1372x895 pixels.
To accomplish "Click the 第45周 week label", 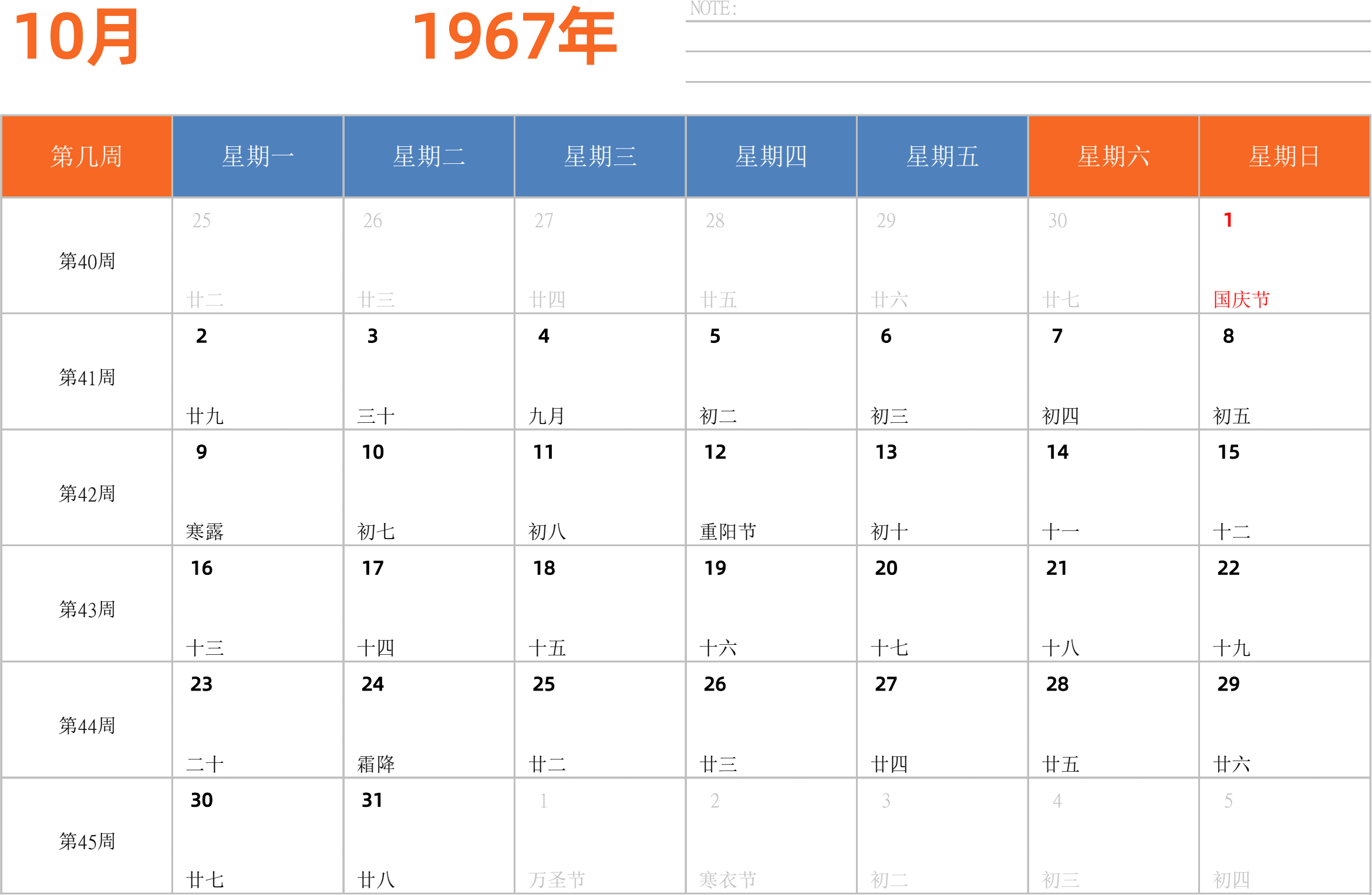I will [x=87, y=842].
